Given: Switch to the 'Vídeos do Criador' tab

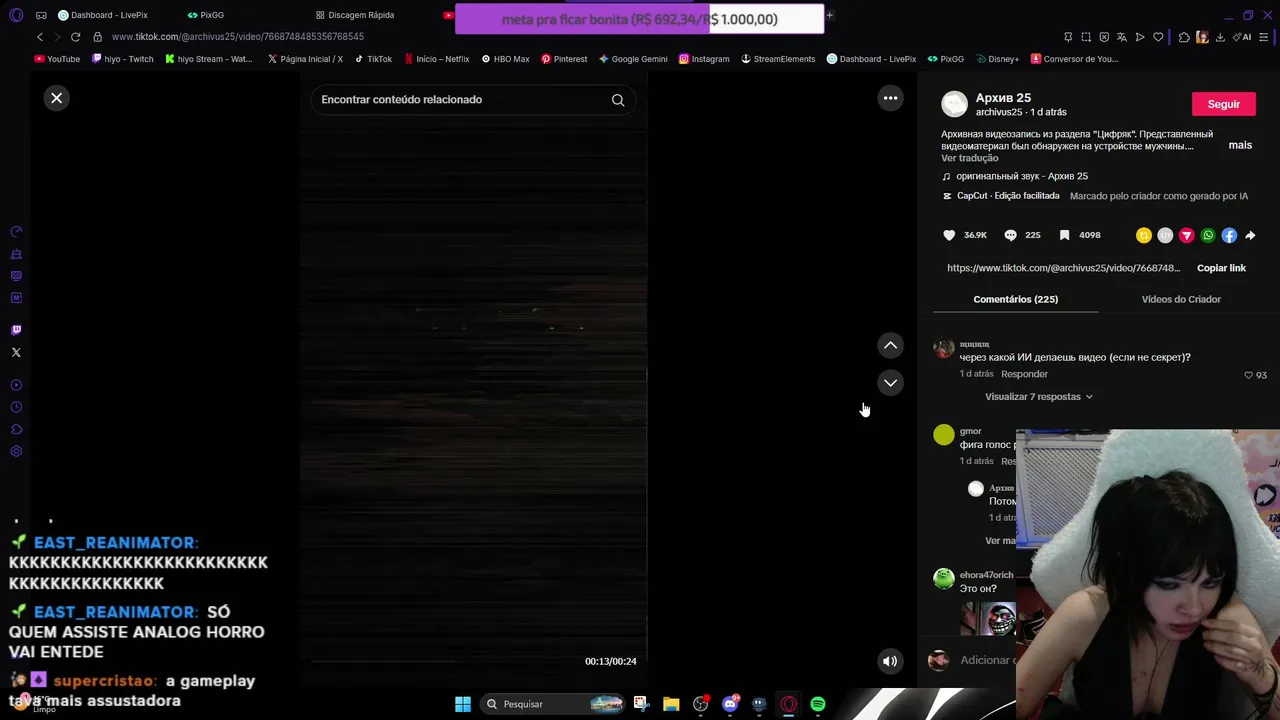Looking at the screenshot, I should click(x=1181, y=299).
